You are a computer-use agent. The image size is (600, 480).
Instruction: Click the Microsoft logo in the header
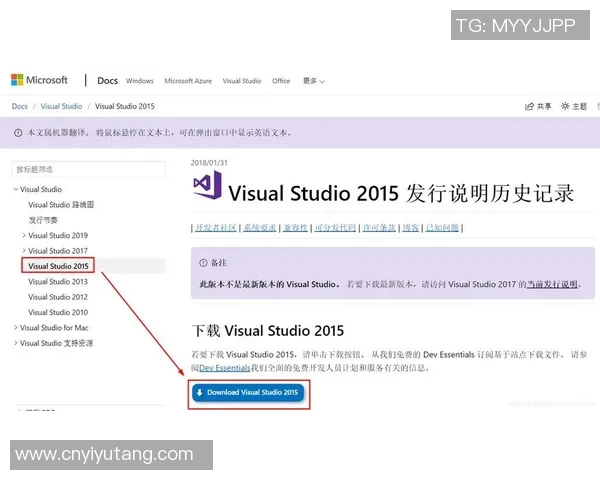[39, 80]
